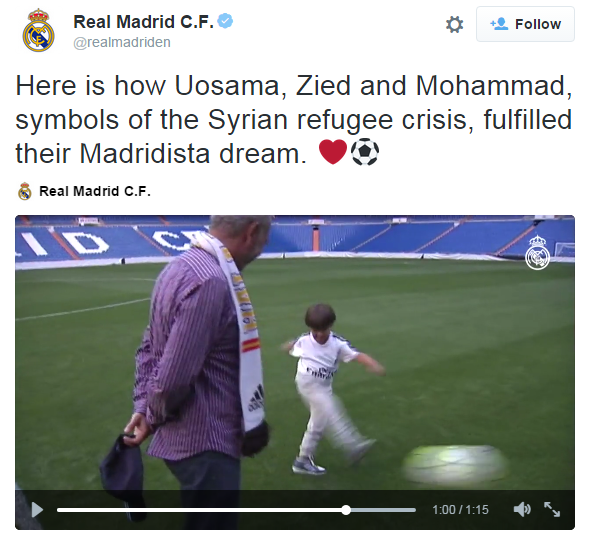Follow the Real Madrid C.F. account
Viewport: 591px width, 557px height.
pyautogui.click(x=525, y=24)
